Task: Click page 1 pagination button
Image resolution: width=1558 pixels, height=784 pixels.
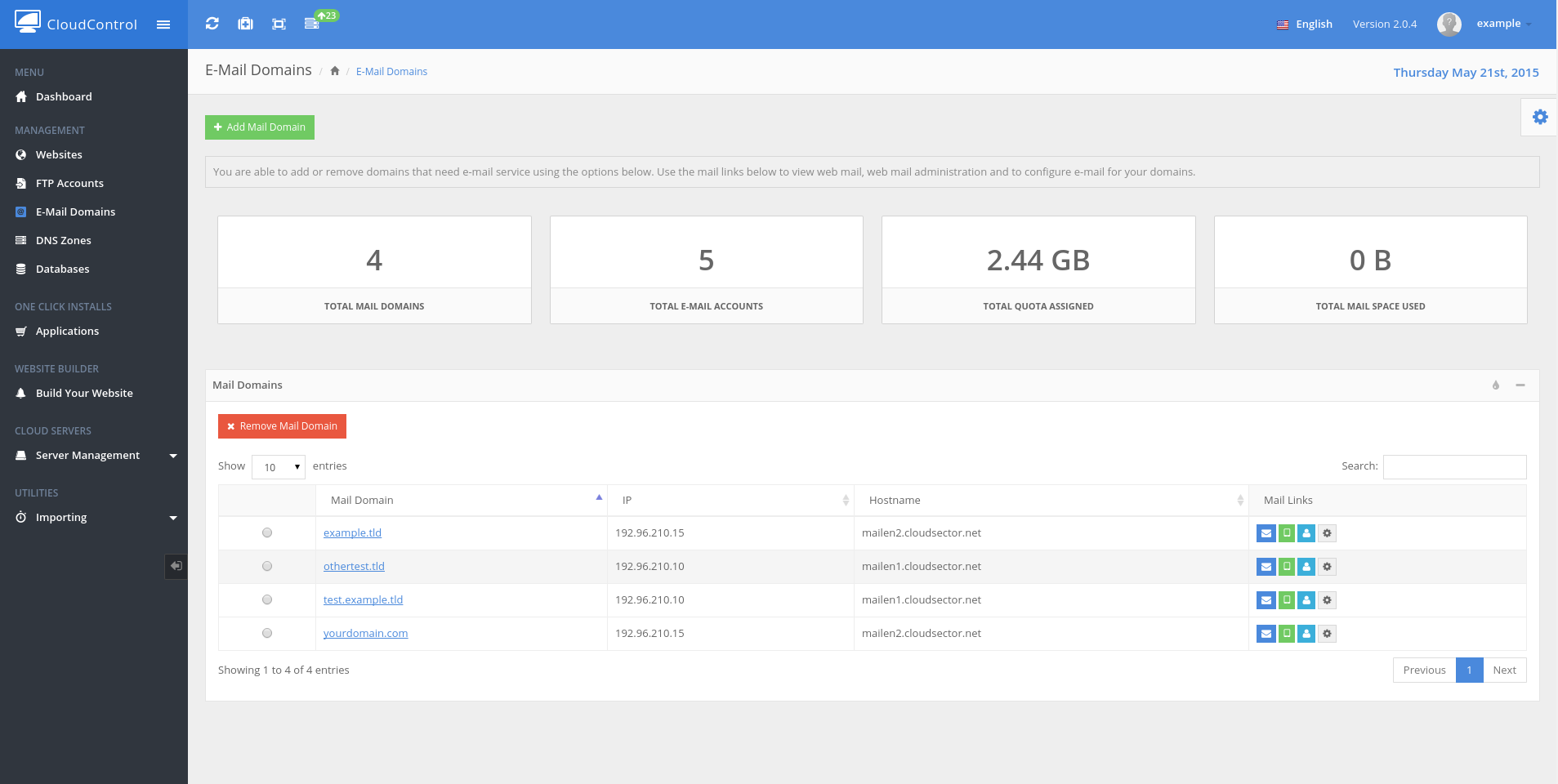Action: coord(1469,670)
